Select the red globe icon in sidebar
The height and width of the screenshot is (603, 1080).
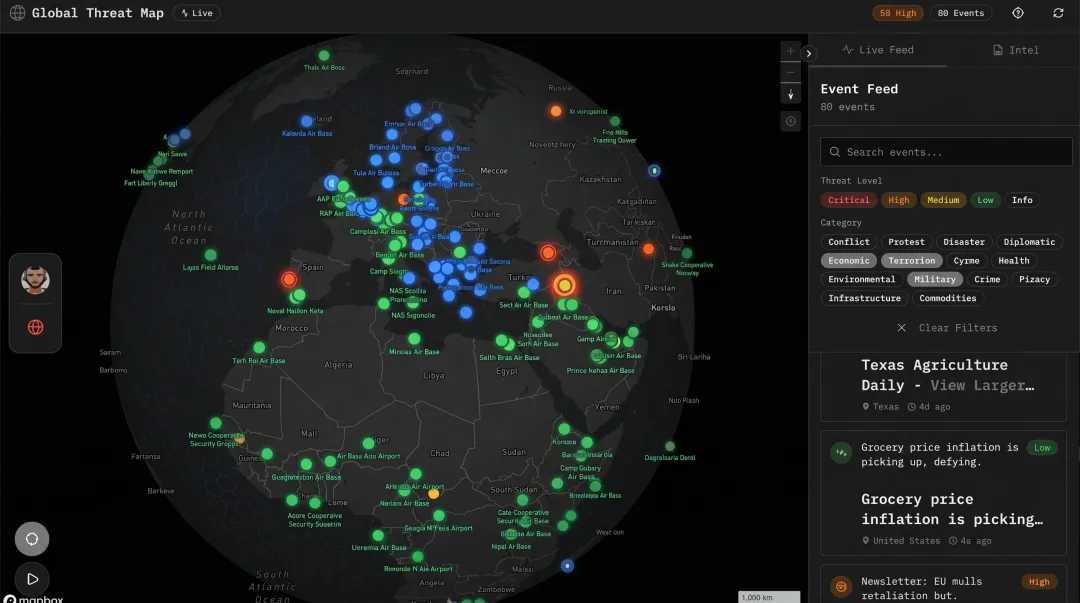(35, 327)
